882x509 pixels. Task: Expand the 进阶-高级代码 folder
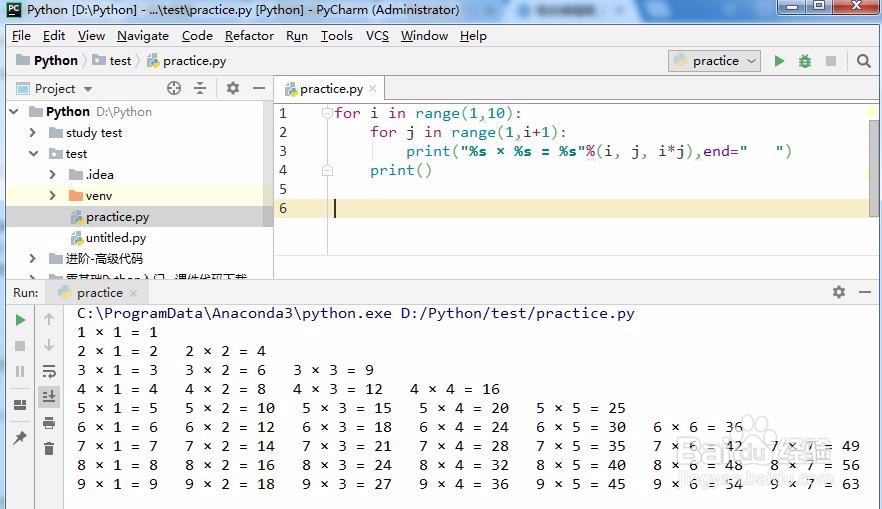(33, 259)
